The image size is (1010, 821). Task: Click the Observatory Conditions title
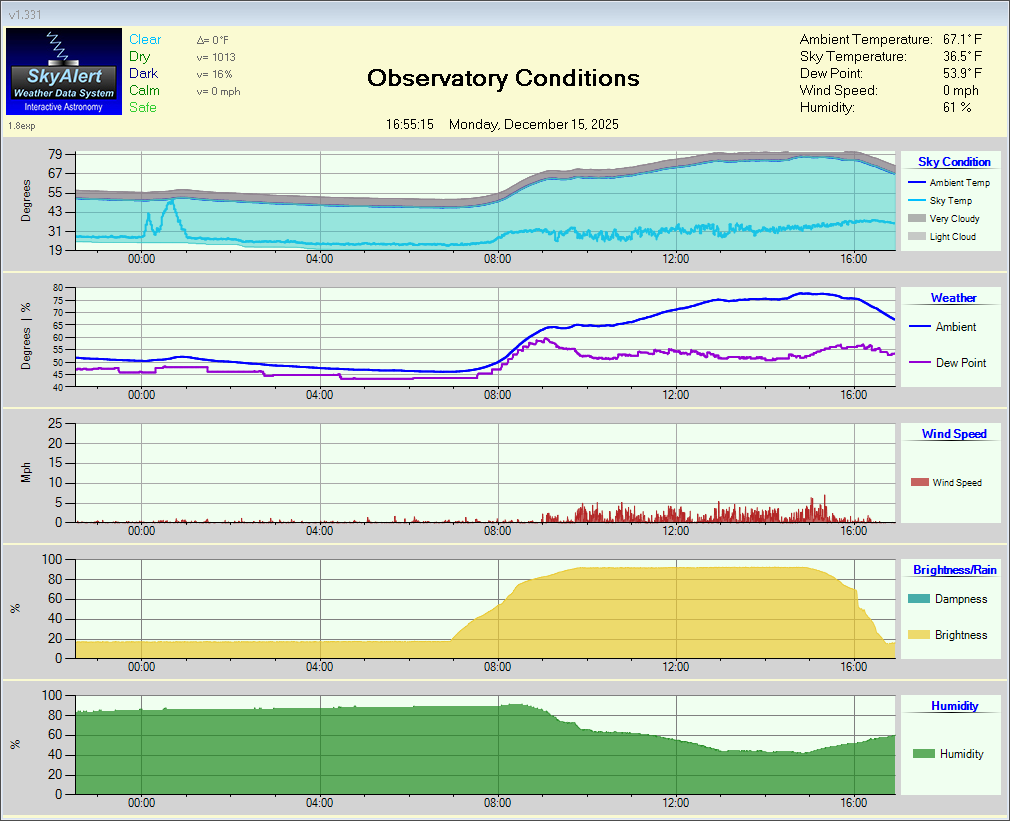click(503, 78)
